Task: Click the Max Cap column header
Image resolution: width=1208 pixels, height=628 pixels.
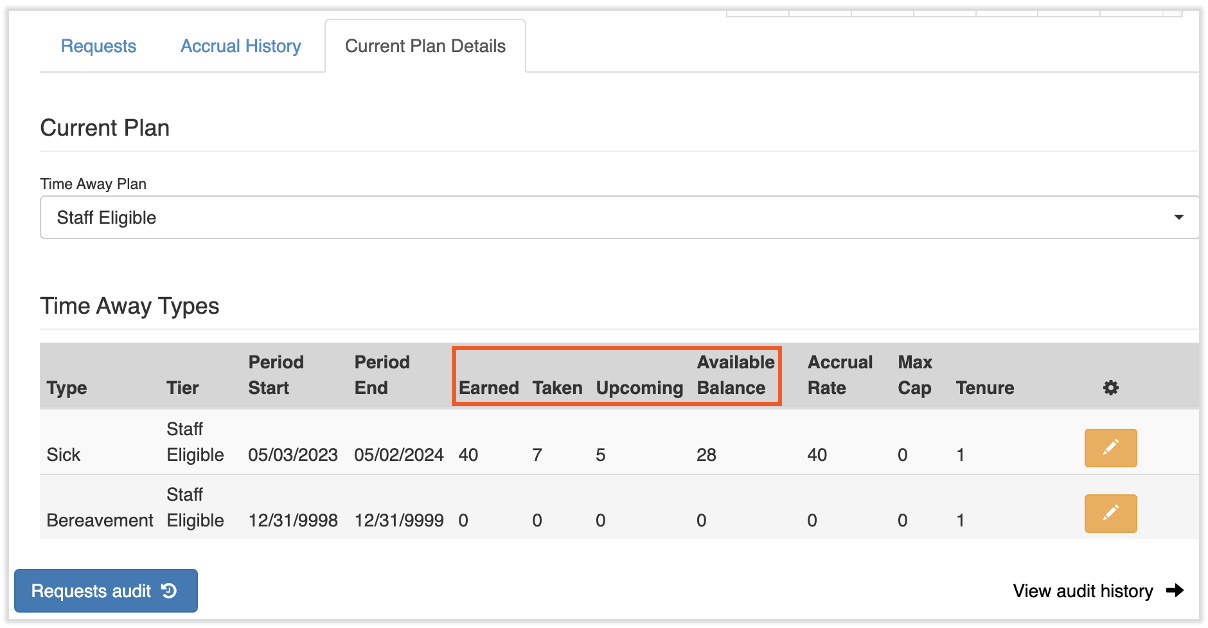Action: [x=914, y=375]
